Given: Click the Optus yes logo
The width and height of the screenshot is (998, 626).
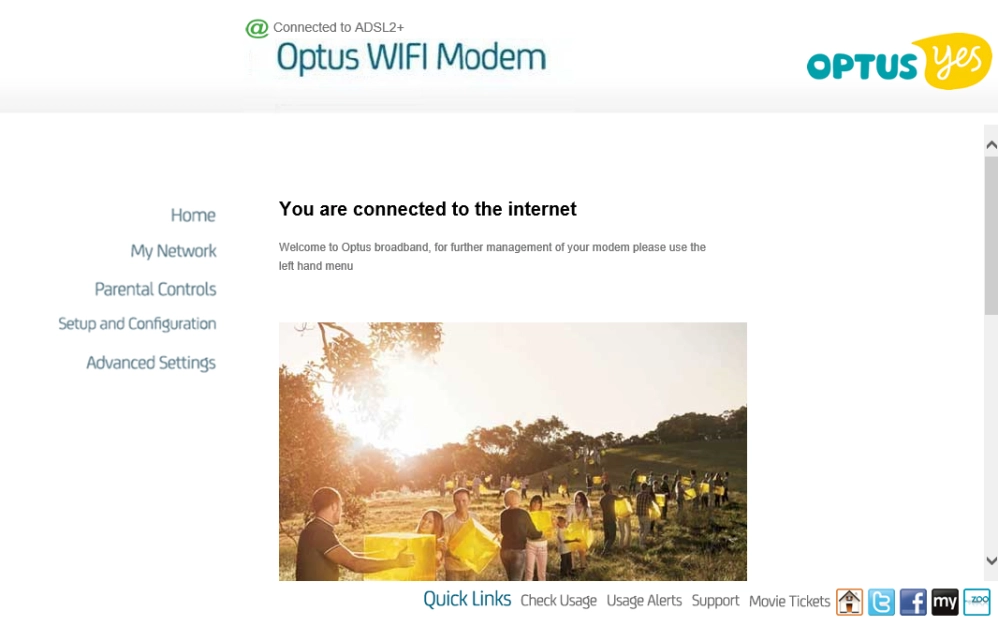Looking at the screenshot, I should (x=899, y=61).
